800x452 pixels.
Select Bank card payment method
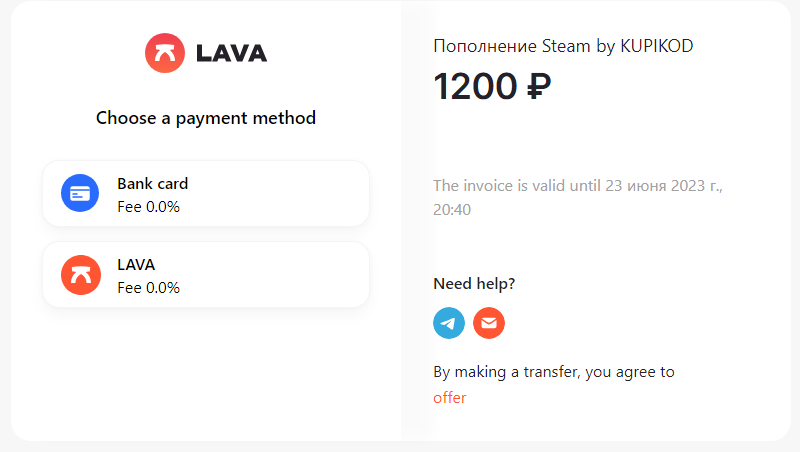click(206, 193)
